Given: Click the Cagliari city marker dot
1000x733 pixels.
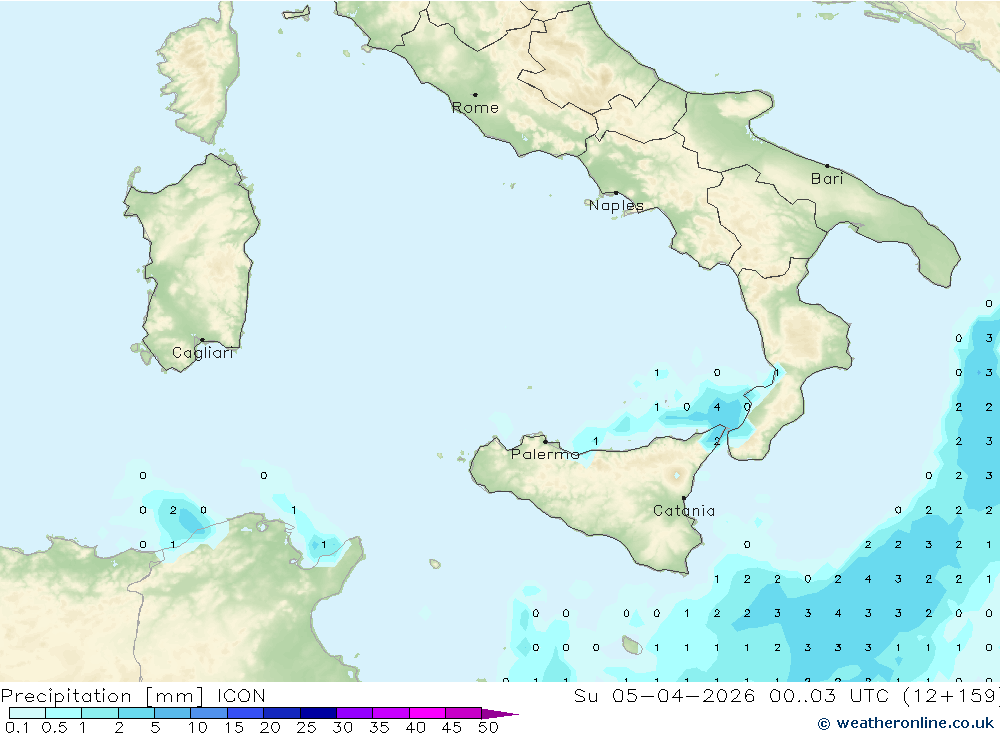Looking at the screenshot, I should [202, 340].
